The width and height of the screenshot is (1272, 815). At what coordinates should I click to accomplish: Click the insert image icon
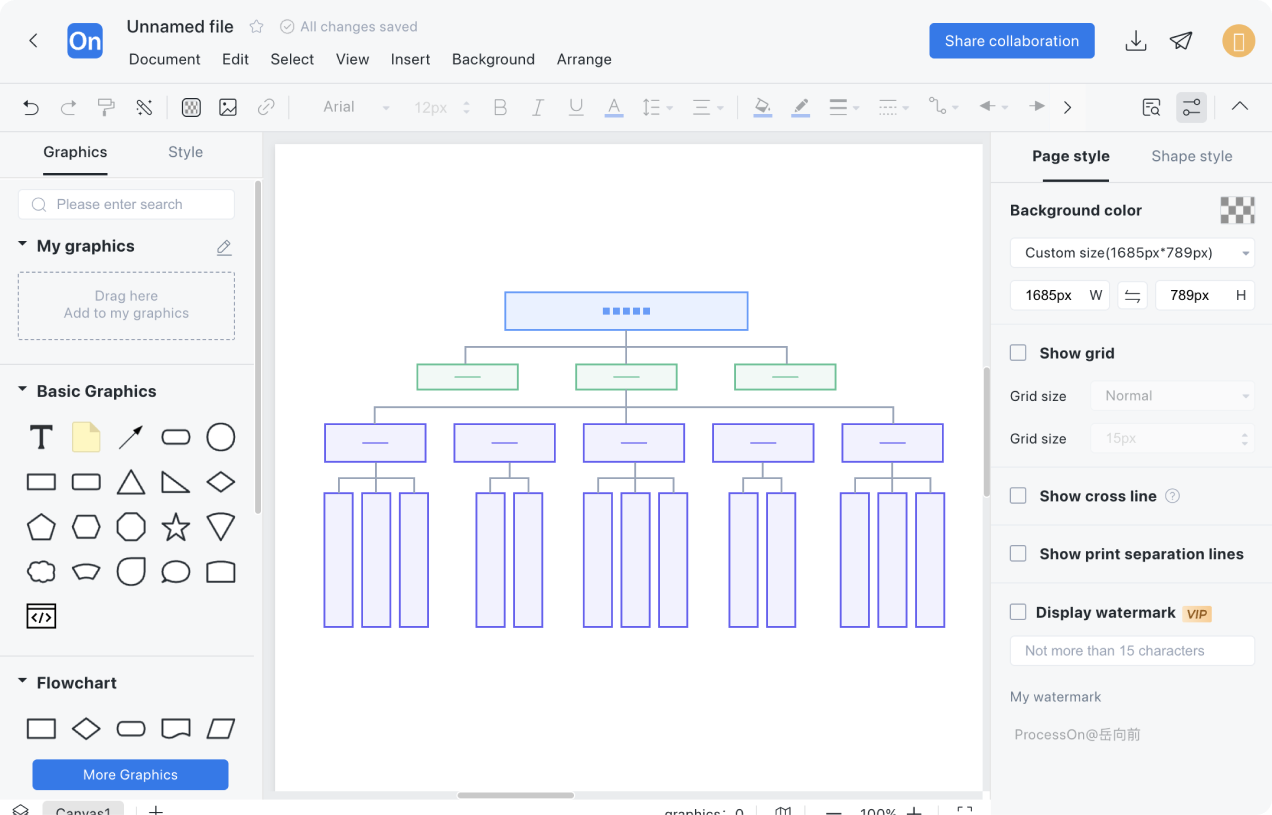click(x=228, y=107)
